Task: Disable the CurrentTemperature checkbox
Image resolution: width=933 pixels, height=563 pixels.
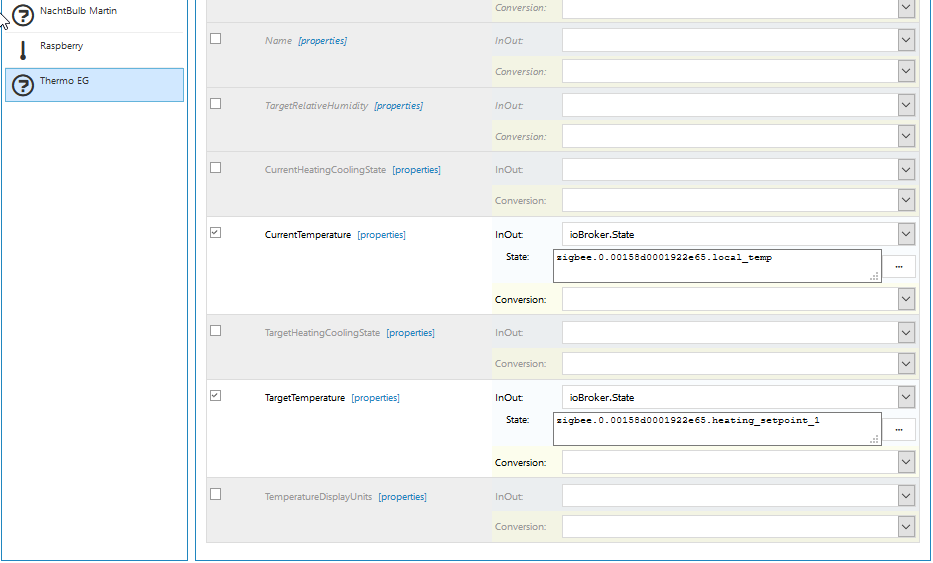Action: point(215,233)
